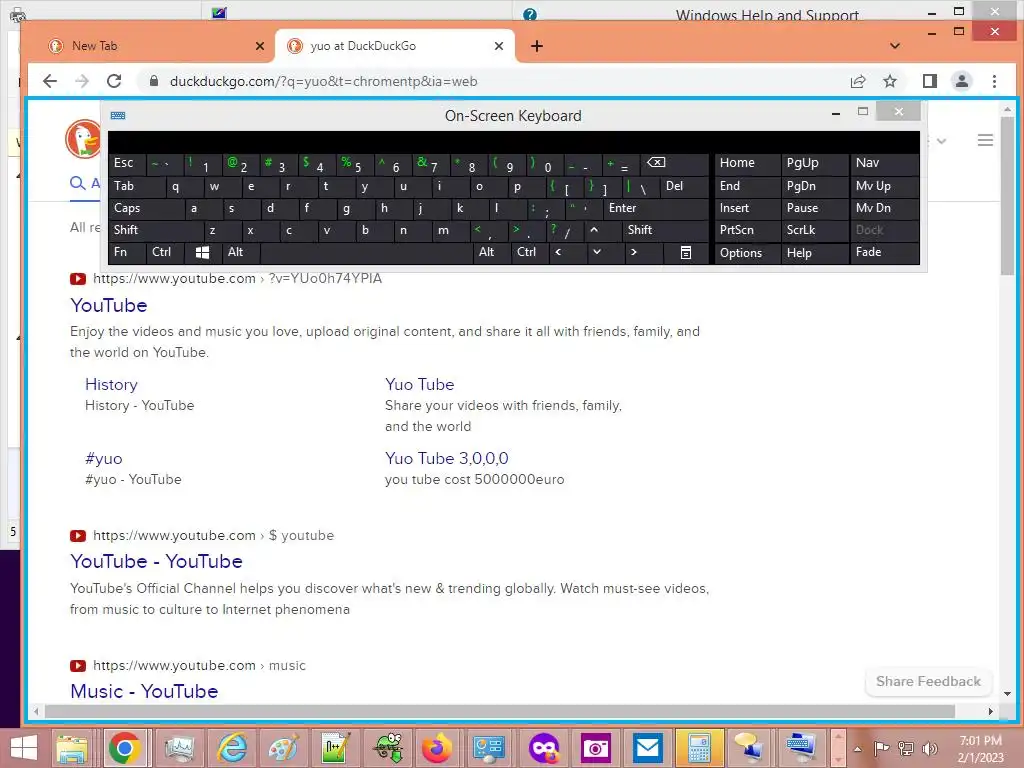Tap the PrtScn key on keyboard
Screen dimensions: 1024x768
coord(748,230)
